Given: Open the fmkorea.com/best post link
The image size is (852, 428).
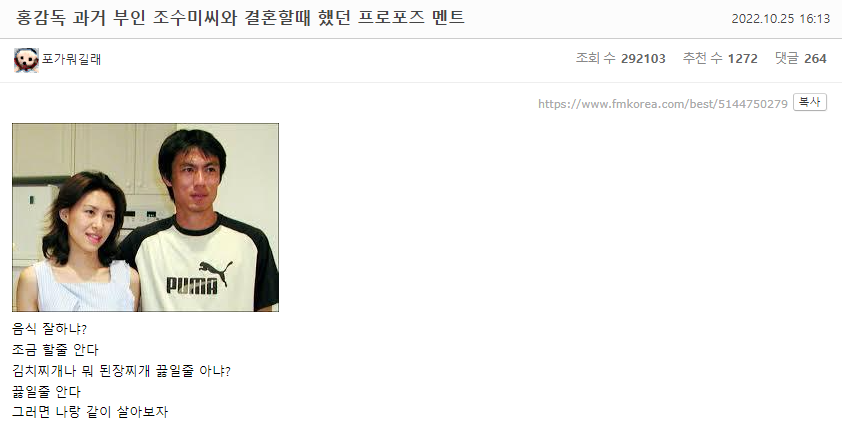Looking at the screenshot, I should [x=662, y=104].
